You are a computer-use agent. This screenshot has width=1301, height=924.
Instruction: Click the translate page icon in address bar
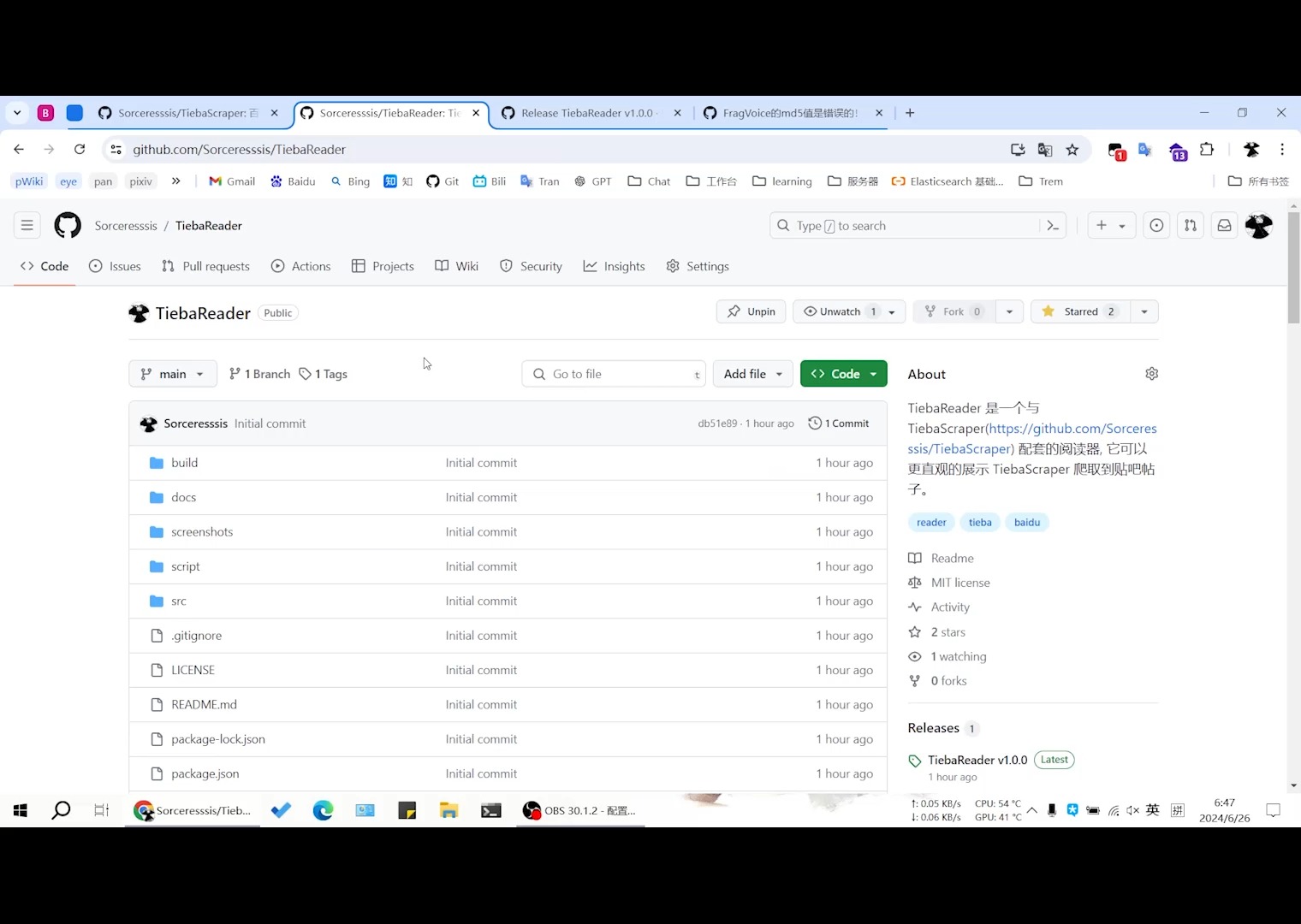[x=1045, y=150]
